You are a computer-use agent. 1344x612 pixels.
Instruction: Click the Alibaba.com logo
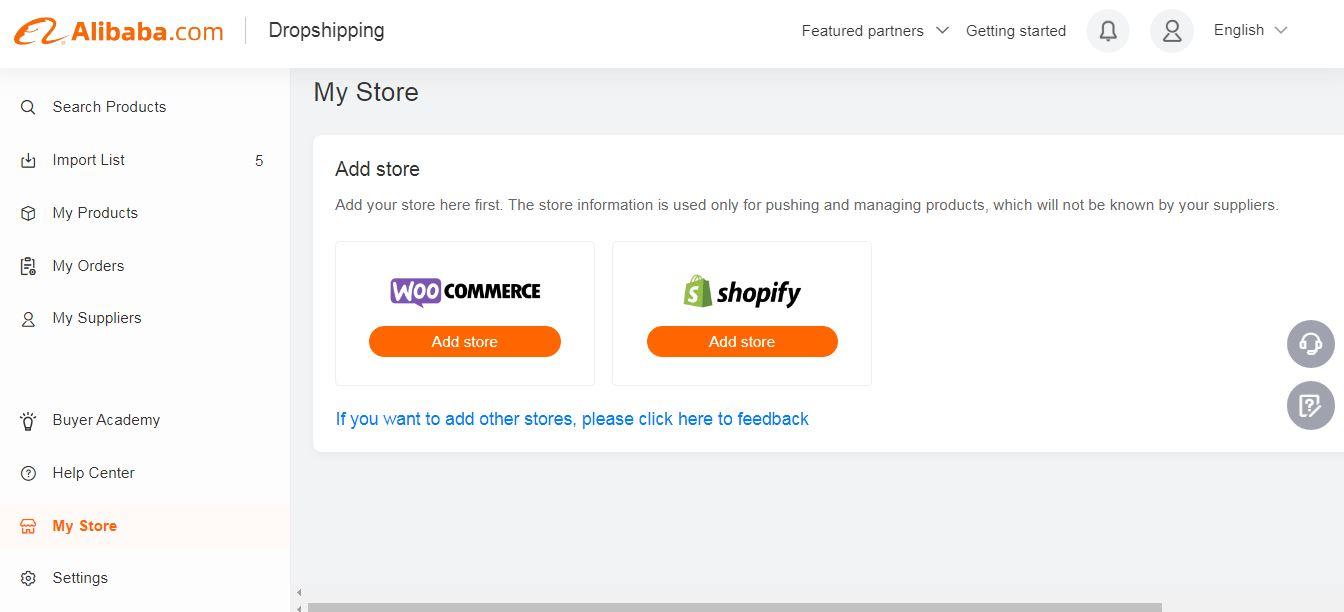click(x=119, y=31)
